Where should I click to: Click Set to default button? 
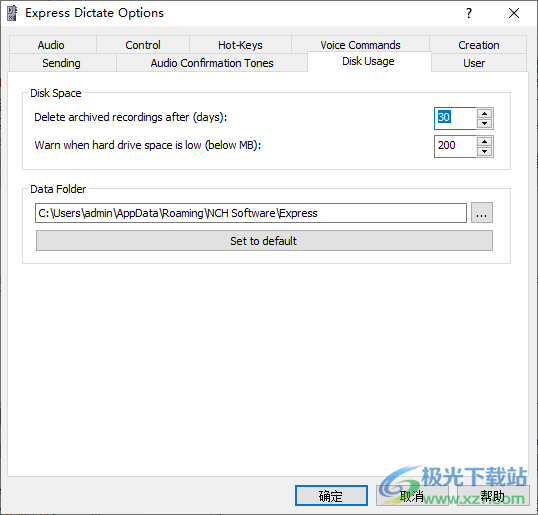pos(264,241)
